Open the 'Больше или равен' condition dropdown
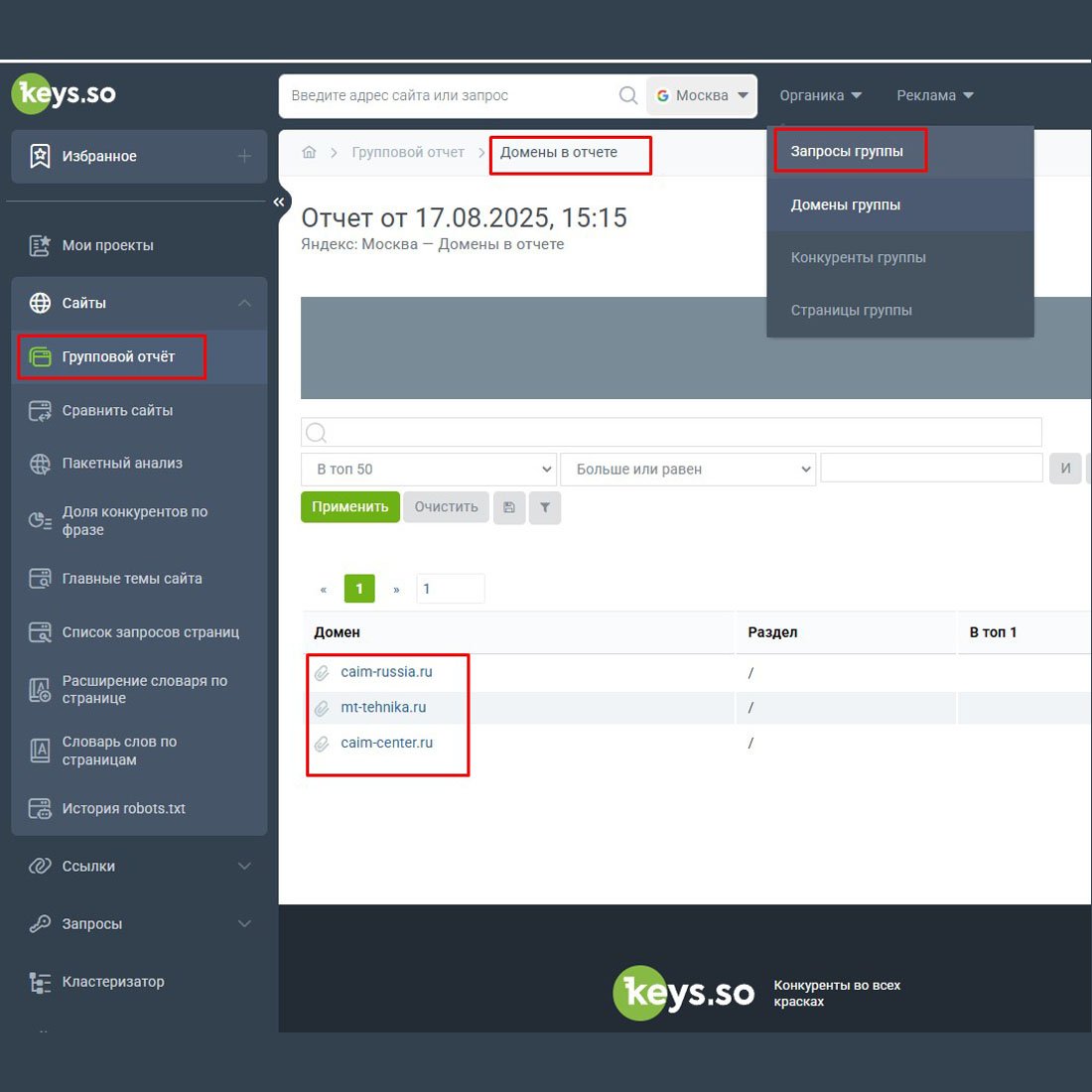Image resolution: width=1092 pixels, height=1092 pixels. click(687, 470)
